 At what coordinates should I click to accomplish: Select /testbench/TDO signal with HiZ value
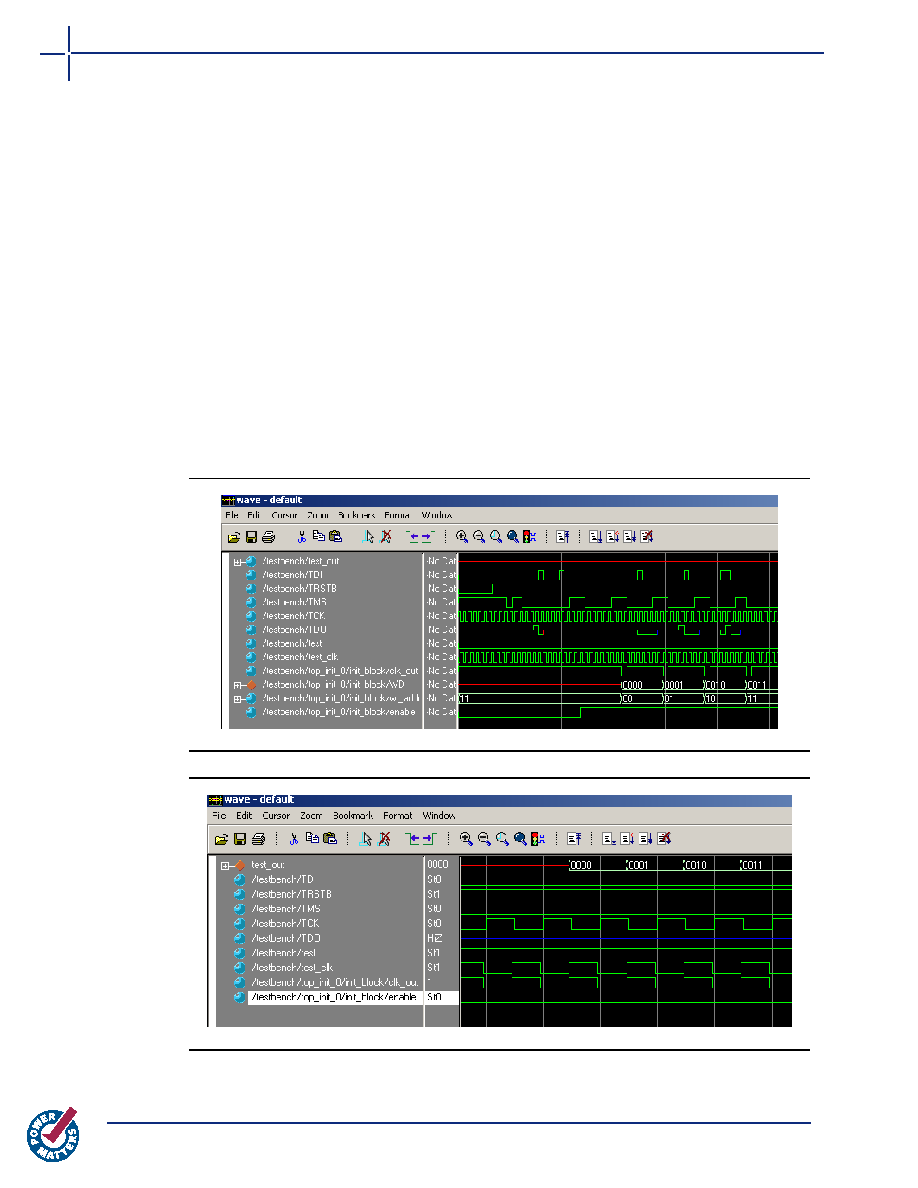[x=286, y=939]
